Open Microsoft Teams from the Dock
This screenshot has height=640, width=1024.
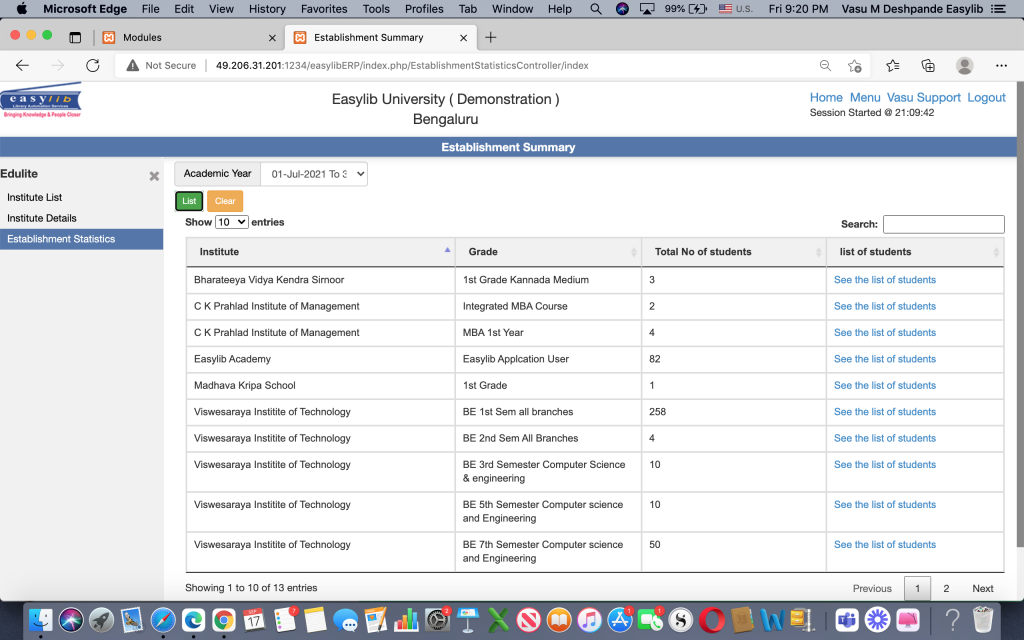coord(847,619)
